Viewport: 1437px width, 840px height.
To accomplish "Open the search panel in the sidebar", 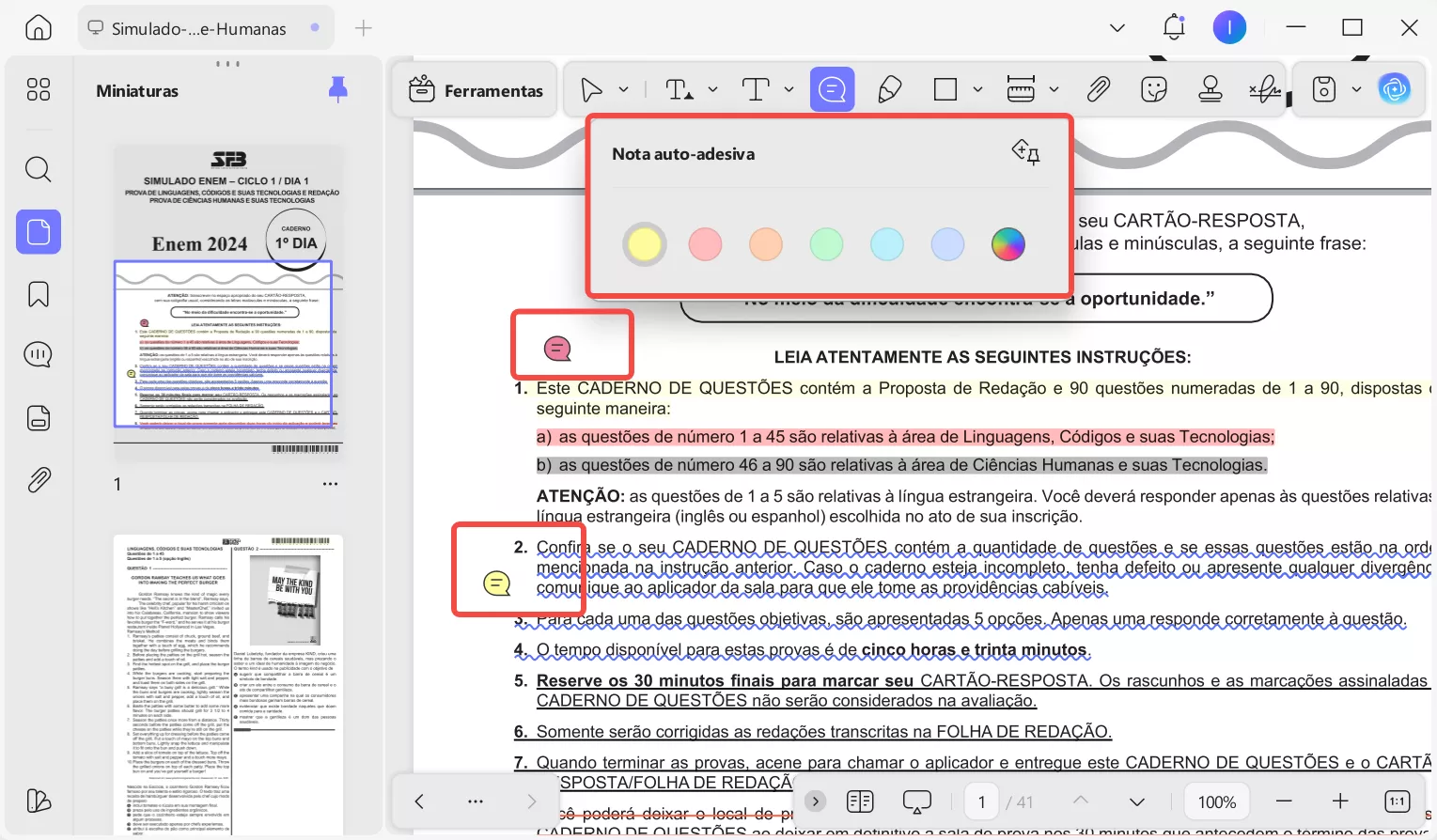I will [x=38, y=169].
